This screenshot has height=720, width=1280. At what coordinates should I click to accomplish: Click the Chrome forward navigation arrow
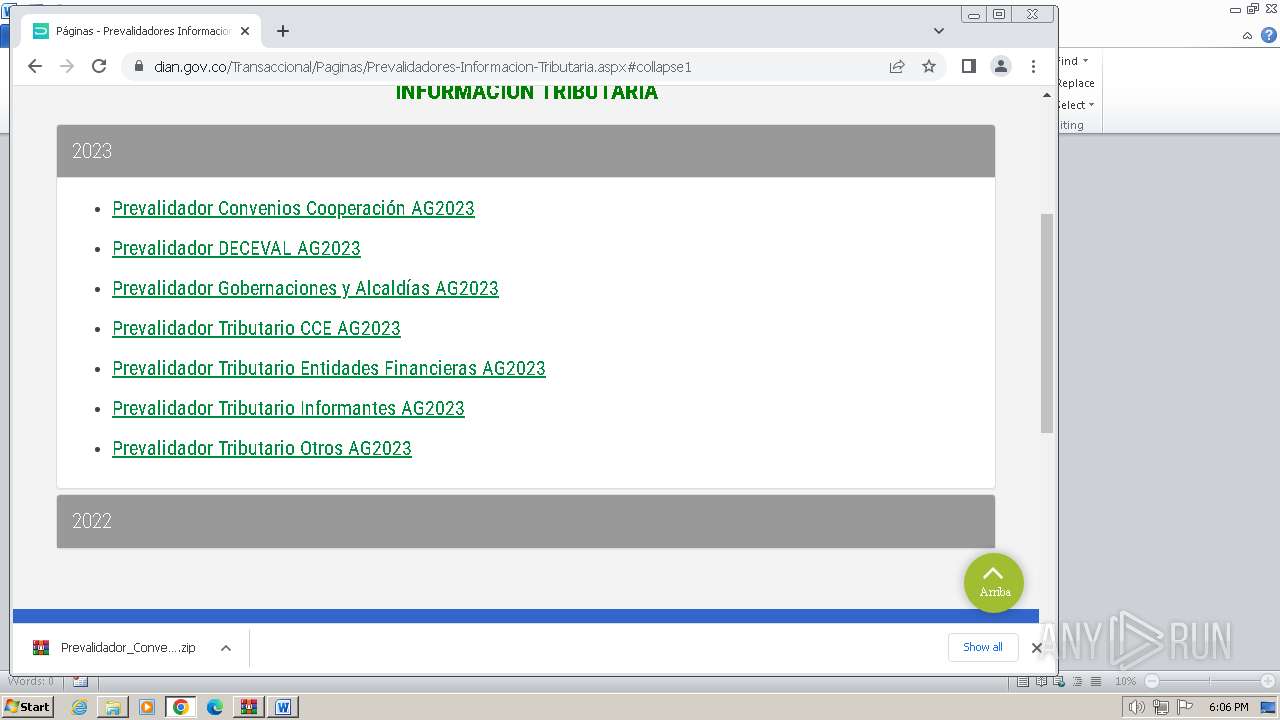[67, 66]
